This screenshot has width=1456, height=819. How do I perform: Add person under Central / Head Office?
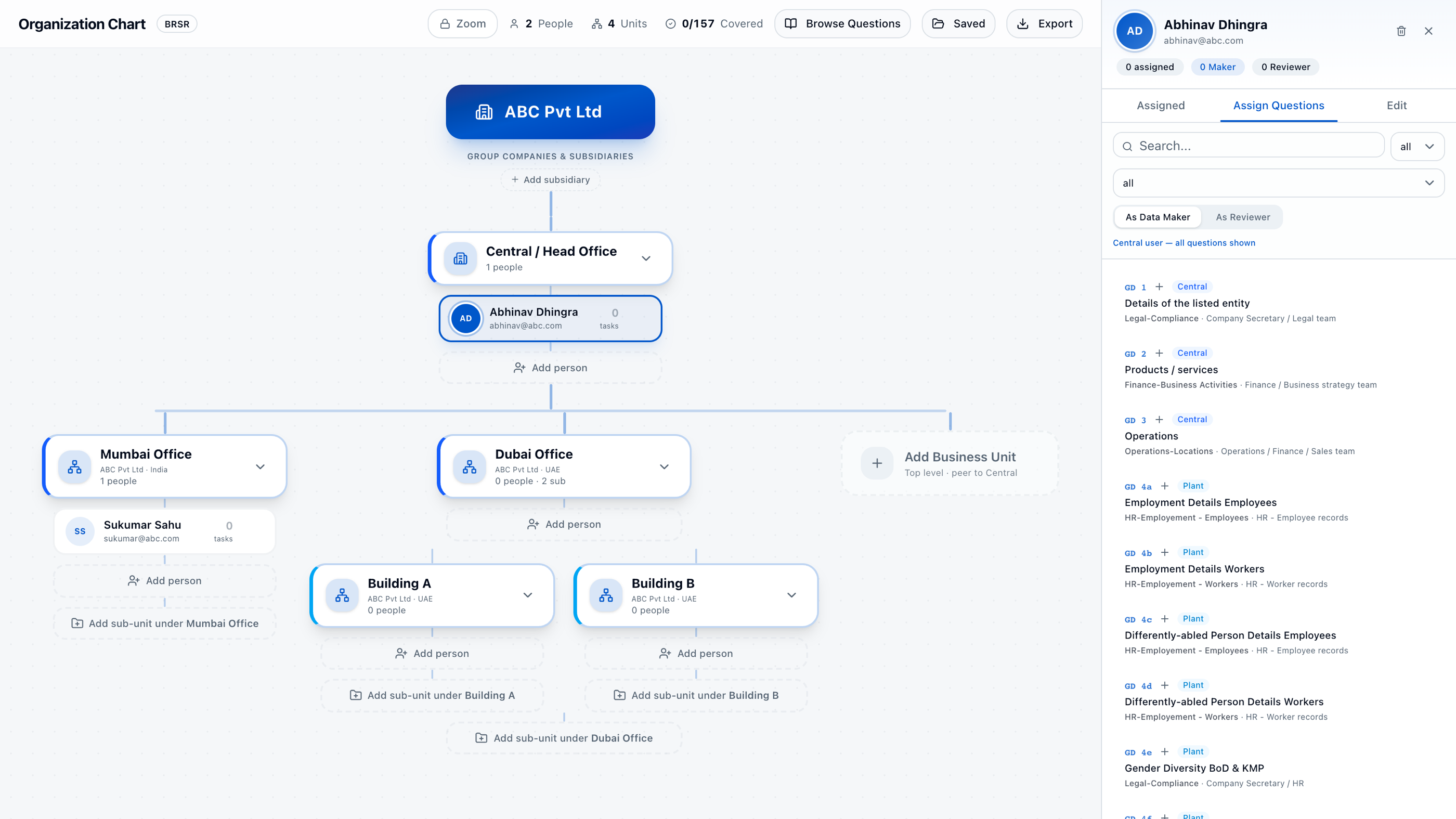tap(551, 368)
